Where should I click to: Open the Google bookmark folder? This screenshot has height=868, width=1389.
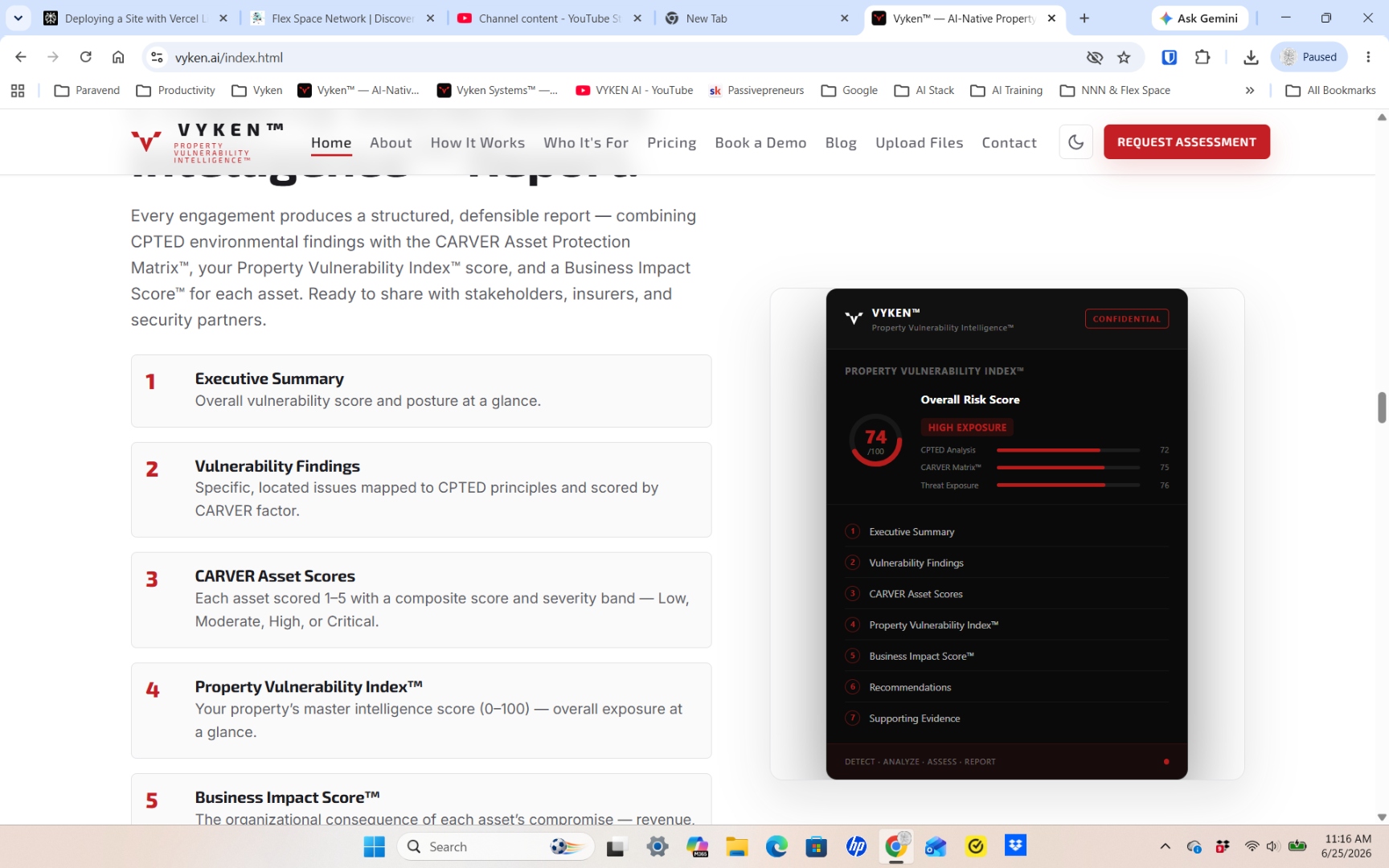click(849, 91)
